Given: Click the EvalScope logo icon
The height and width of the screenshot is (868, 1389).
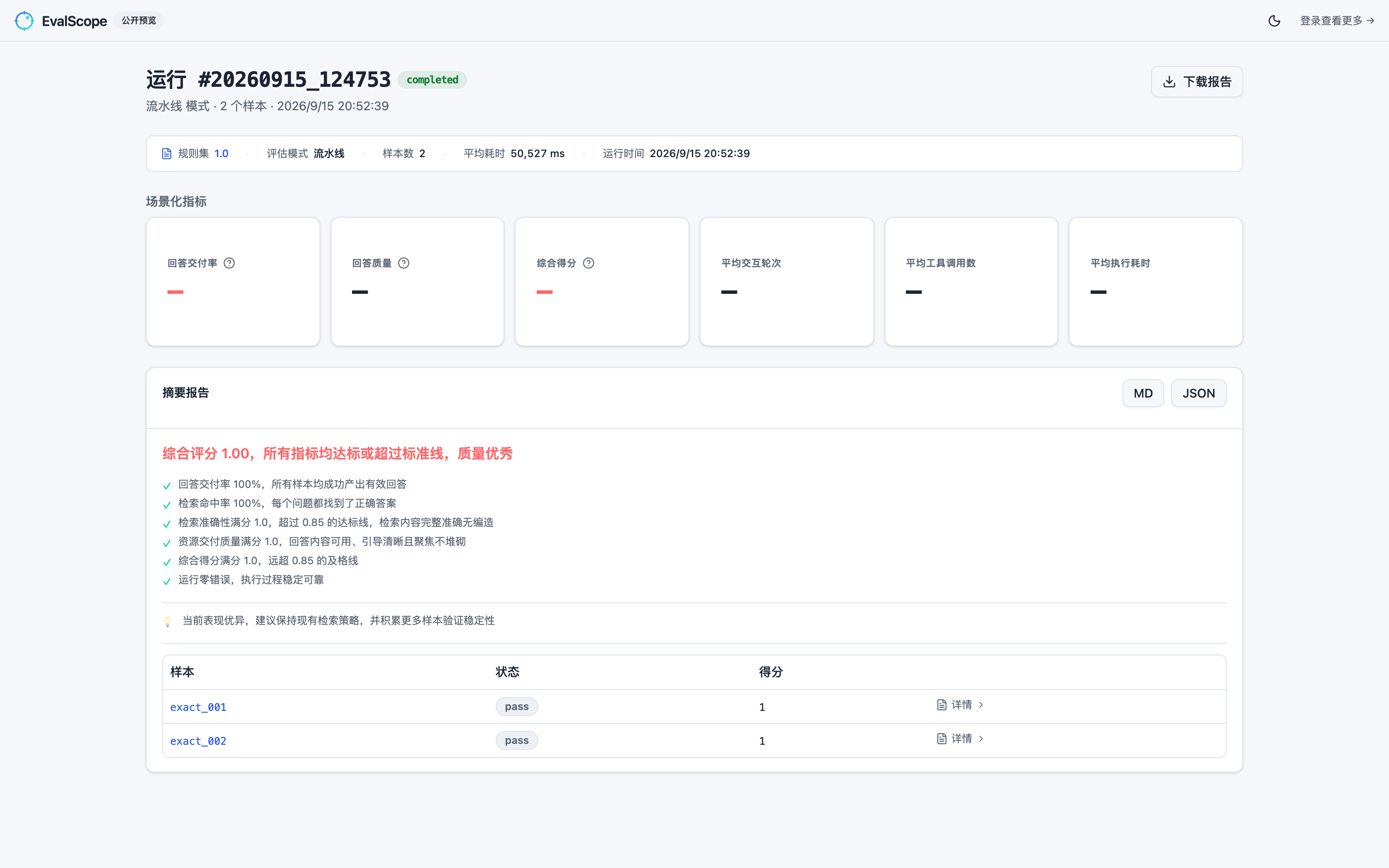Looking at the screenshot, I should click(x=24, y=21).
